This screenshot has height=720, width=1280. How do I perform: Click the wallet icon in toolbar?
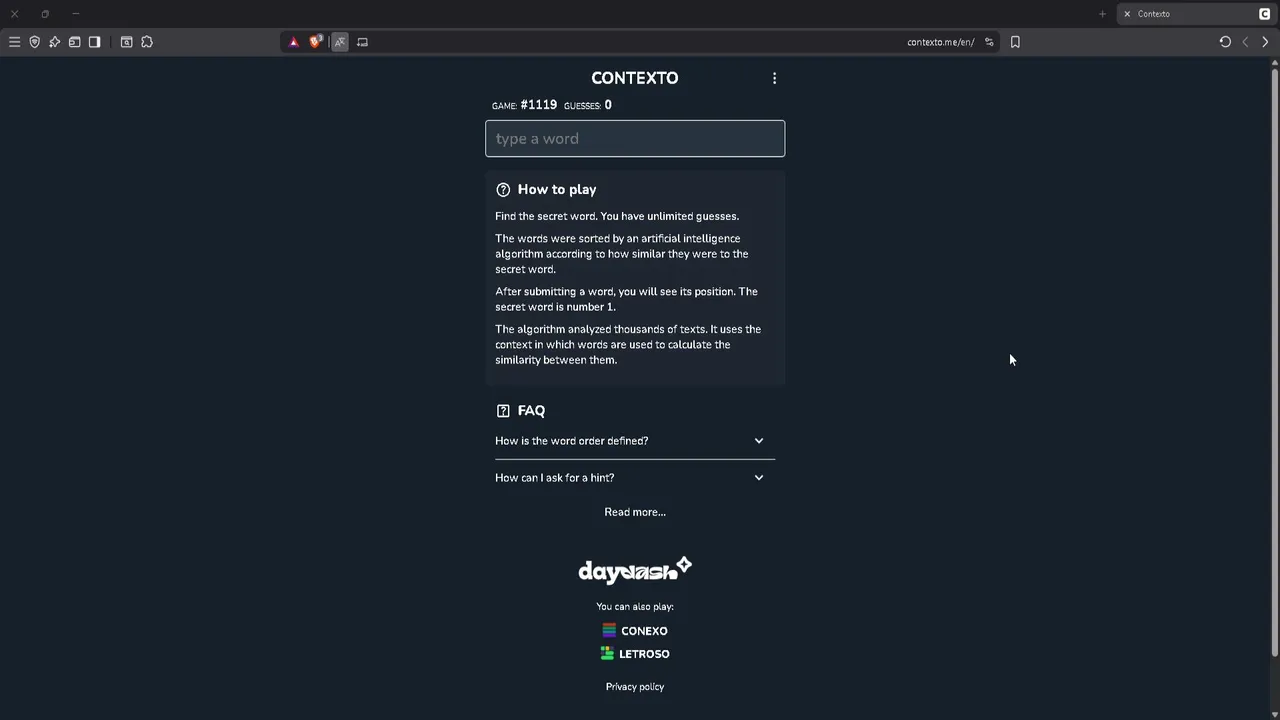74,42
